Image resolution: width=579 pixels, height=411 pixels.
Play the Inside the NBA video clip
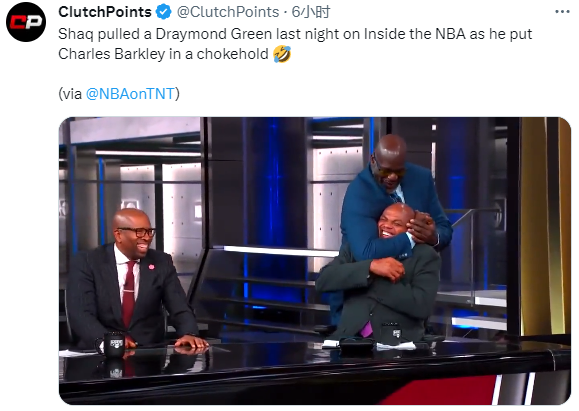[315, 261]
